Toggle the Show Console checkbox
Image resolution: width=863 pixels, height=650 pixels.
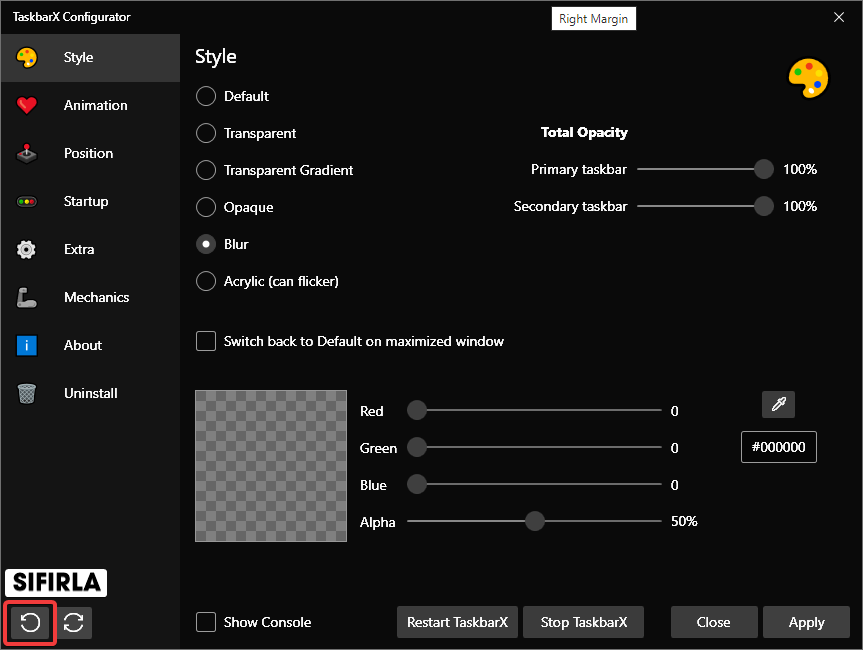pyautogui.click(x=206, y=622)
